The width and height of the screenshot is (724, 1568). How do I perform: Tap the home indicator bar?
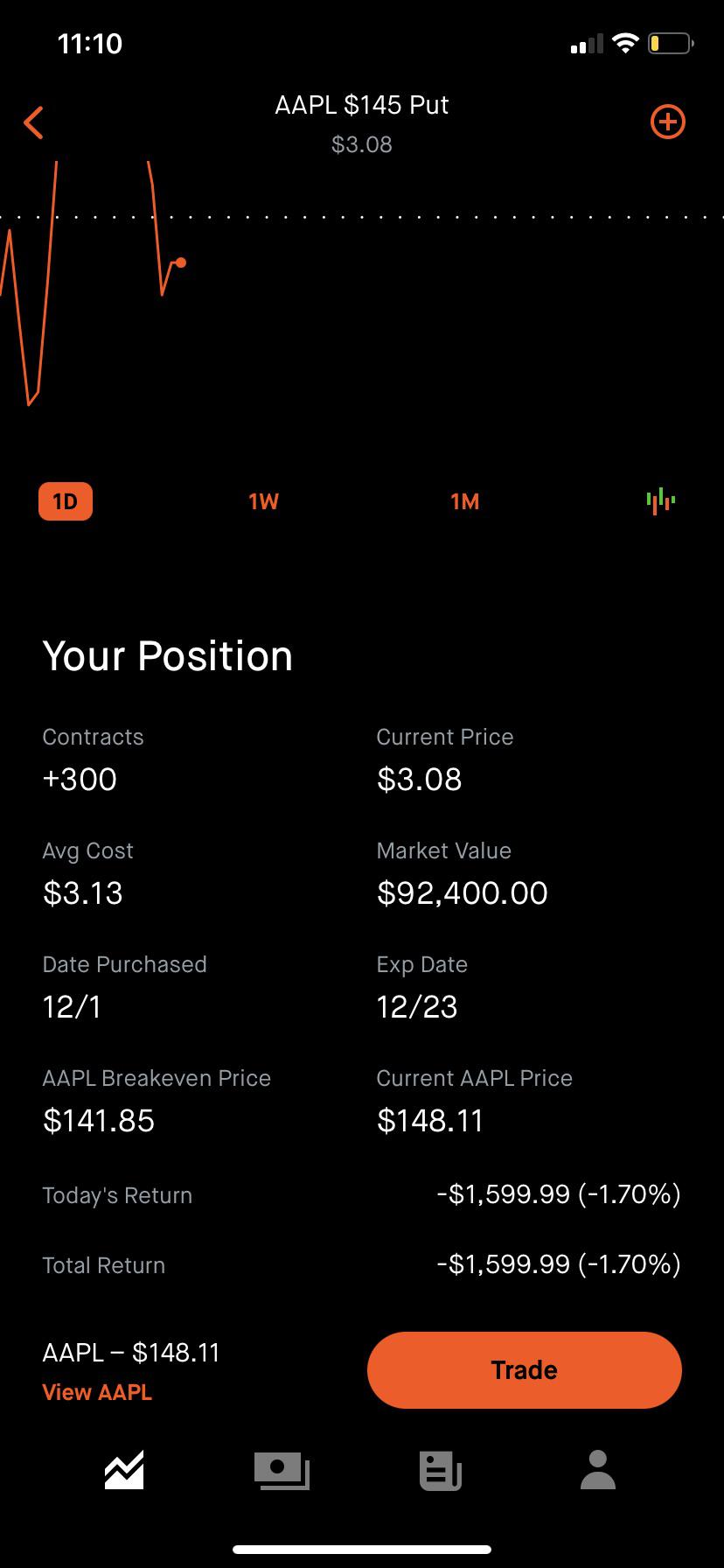tap(362, 1550)
